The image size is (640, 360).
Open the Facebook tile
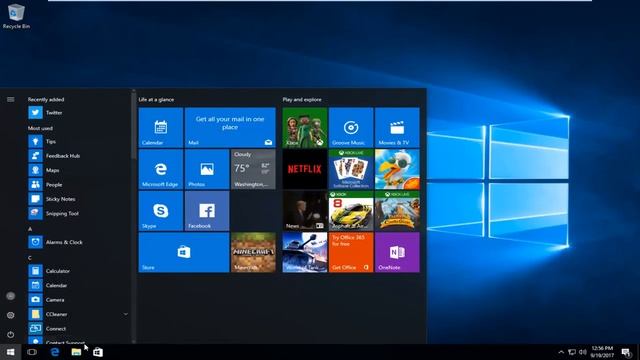207,211
